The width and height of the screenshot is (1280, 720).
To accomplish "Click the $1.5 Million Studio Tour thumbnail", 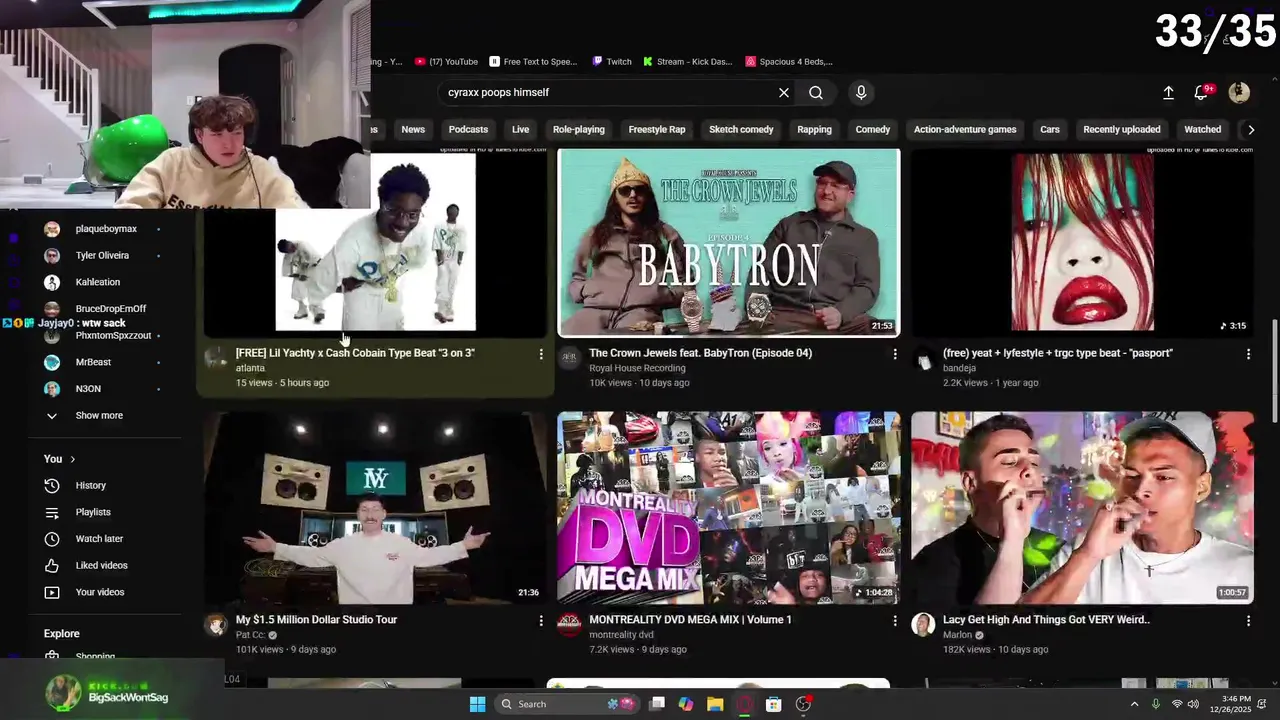I will [375, 508].
